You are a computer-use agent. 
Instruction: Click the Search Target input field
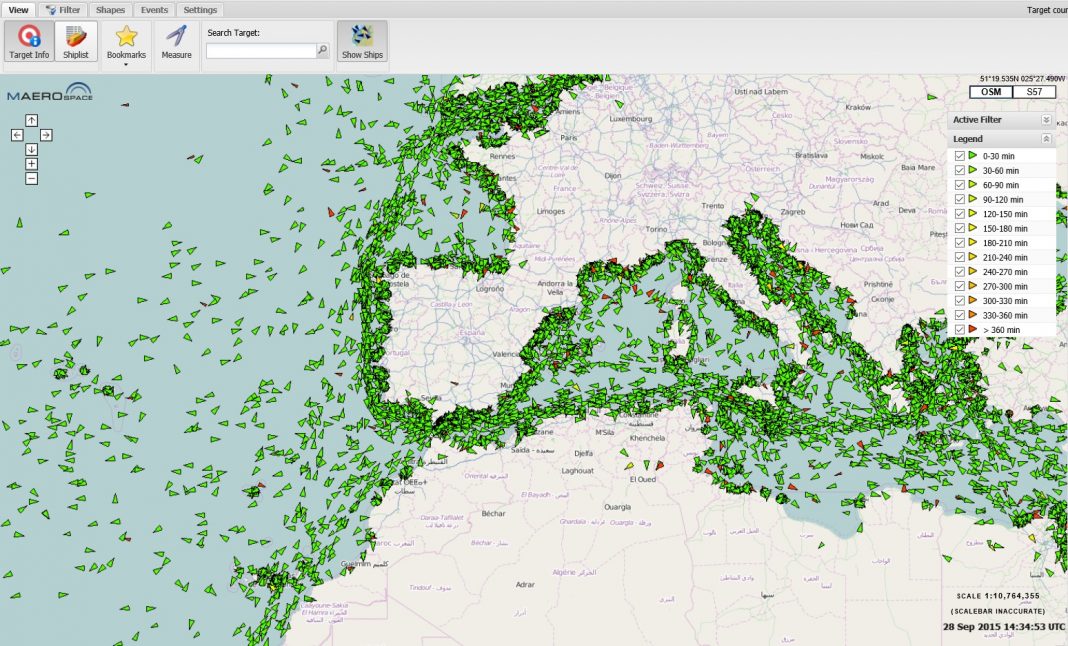(260, 50)
